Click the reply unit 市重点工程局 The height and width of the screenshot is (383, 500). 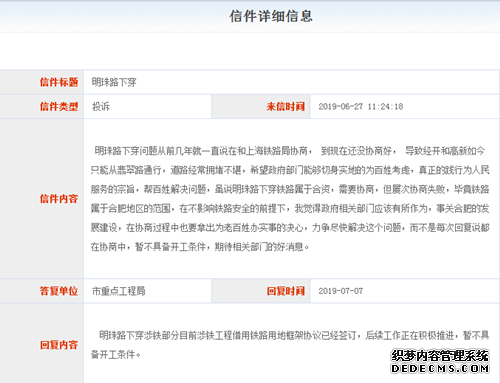[119, 291]
